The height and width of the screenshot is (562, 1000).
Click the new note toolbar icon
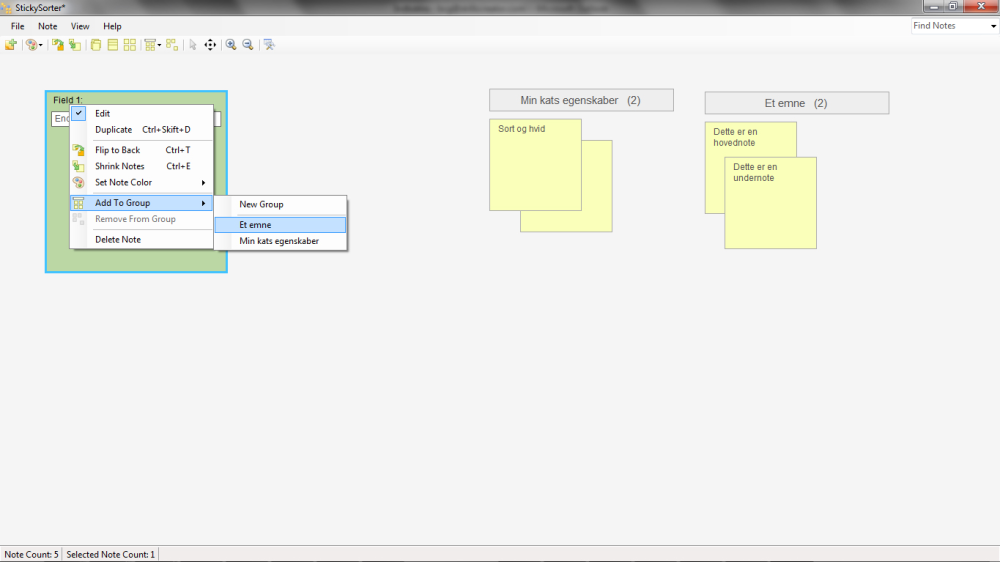coord(10,45)
